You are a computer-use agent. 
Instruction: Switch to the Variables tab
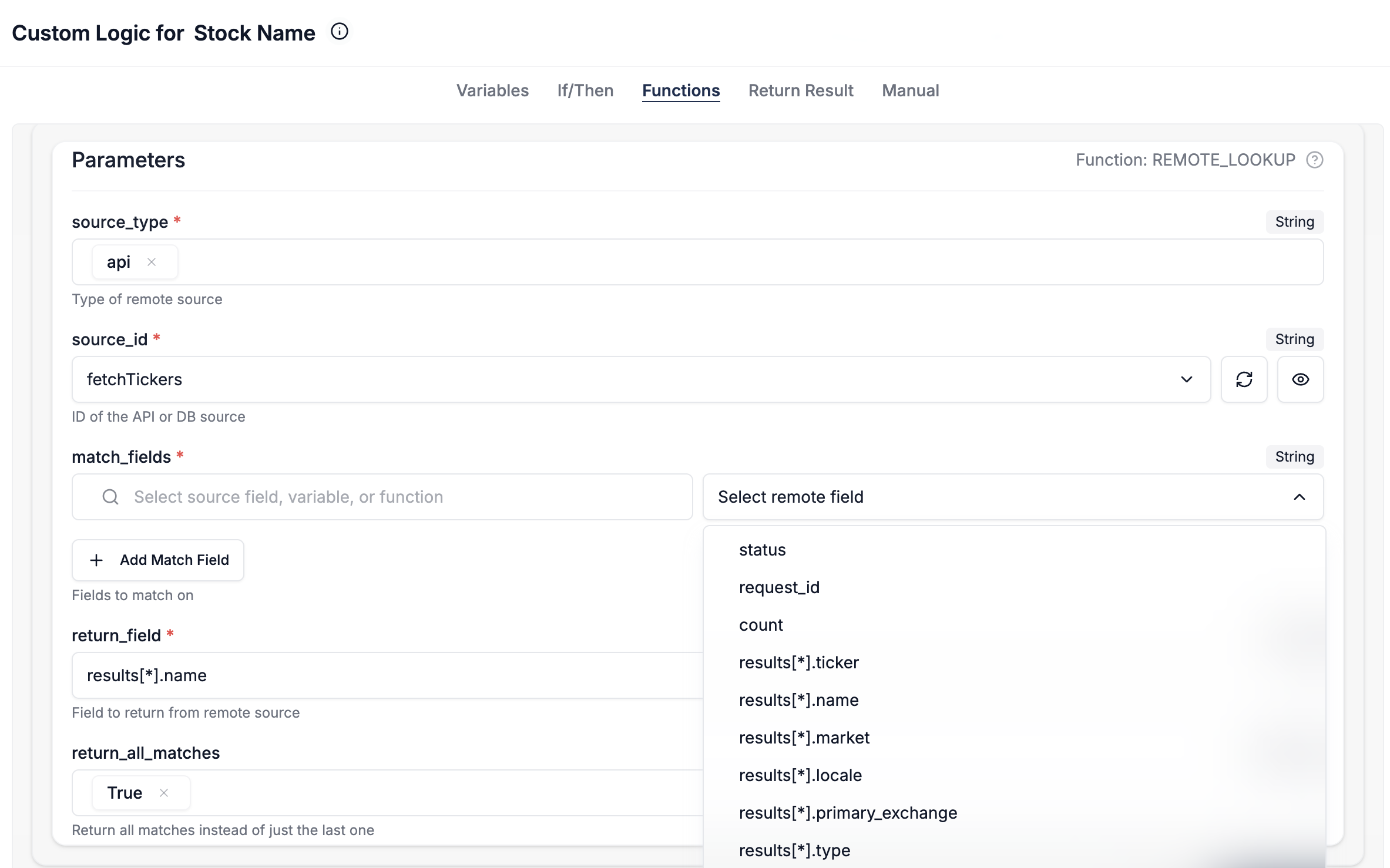492,90
